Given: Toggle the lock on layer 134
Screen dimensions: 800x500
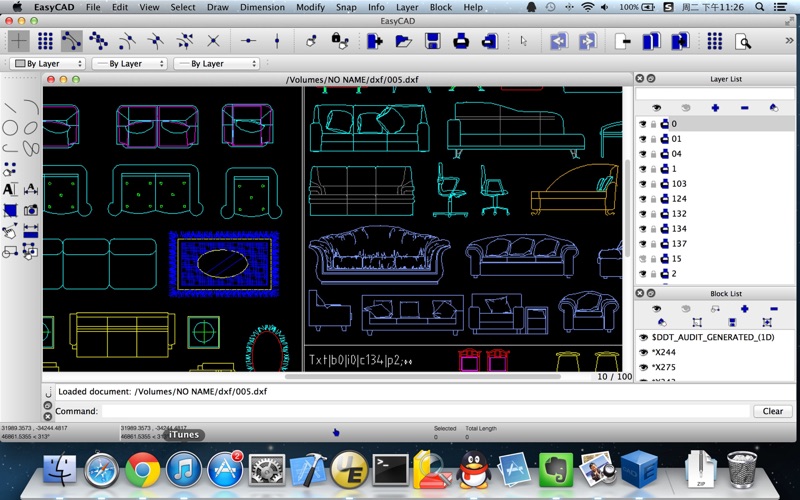Looking at the screenshot, I should point(654,229).
